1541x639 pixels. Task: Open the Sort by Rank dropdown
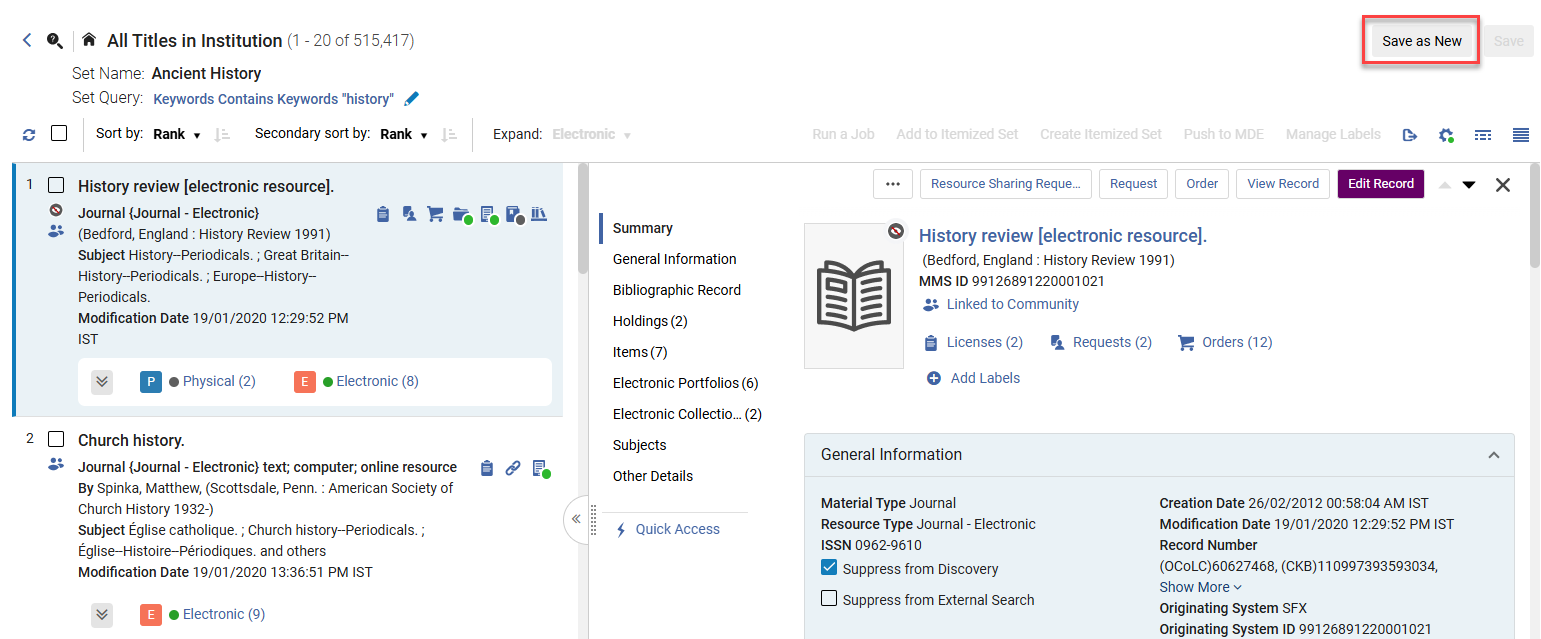point(177,134)
